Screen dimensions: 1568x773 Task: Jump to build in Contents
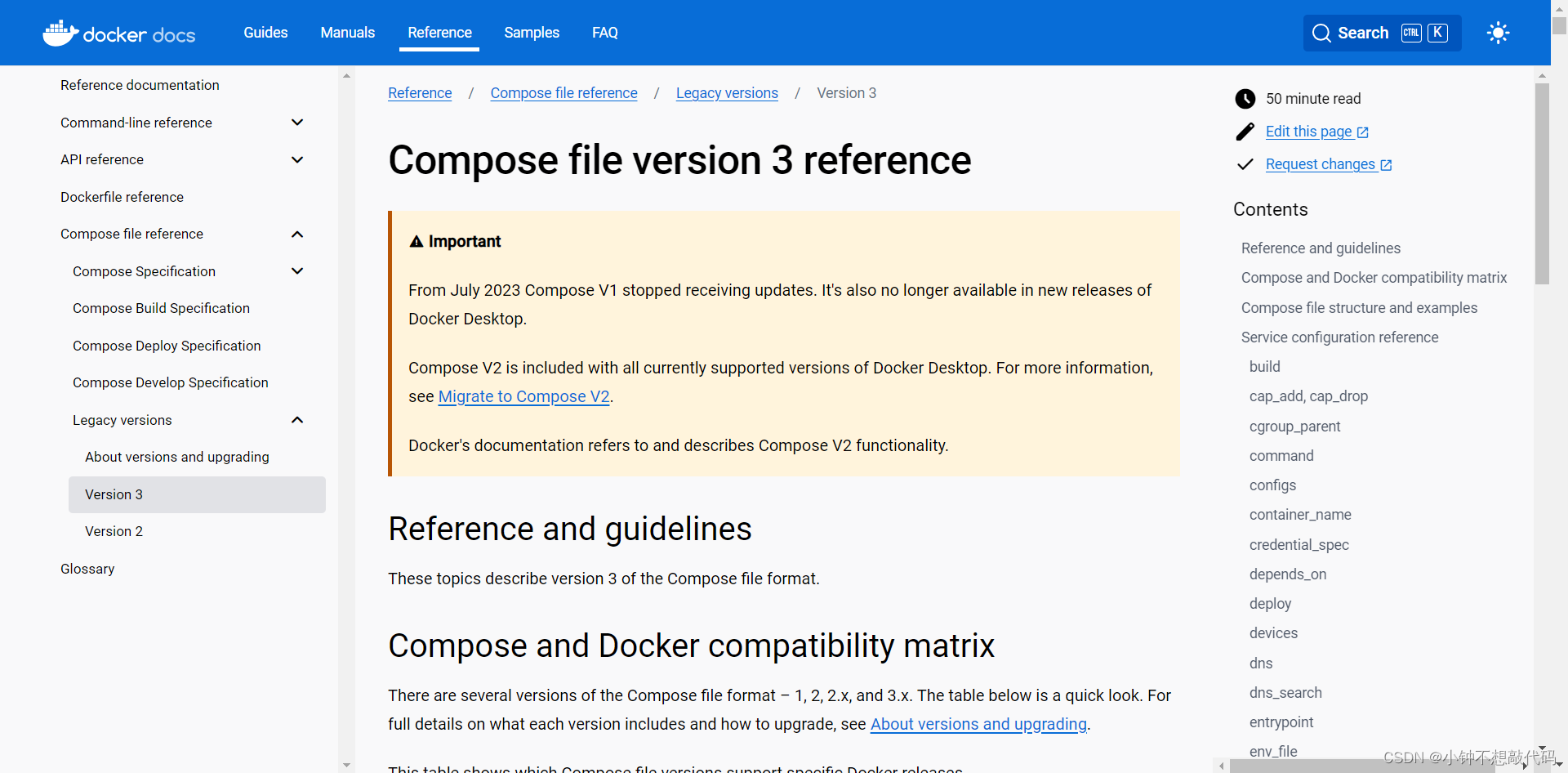[1264, 367]
